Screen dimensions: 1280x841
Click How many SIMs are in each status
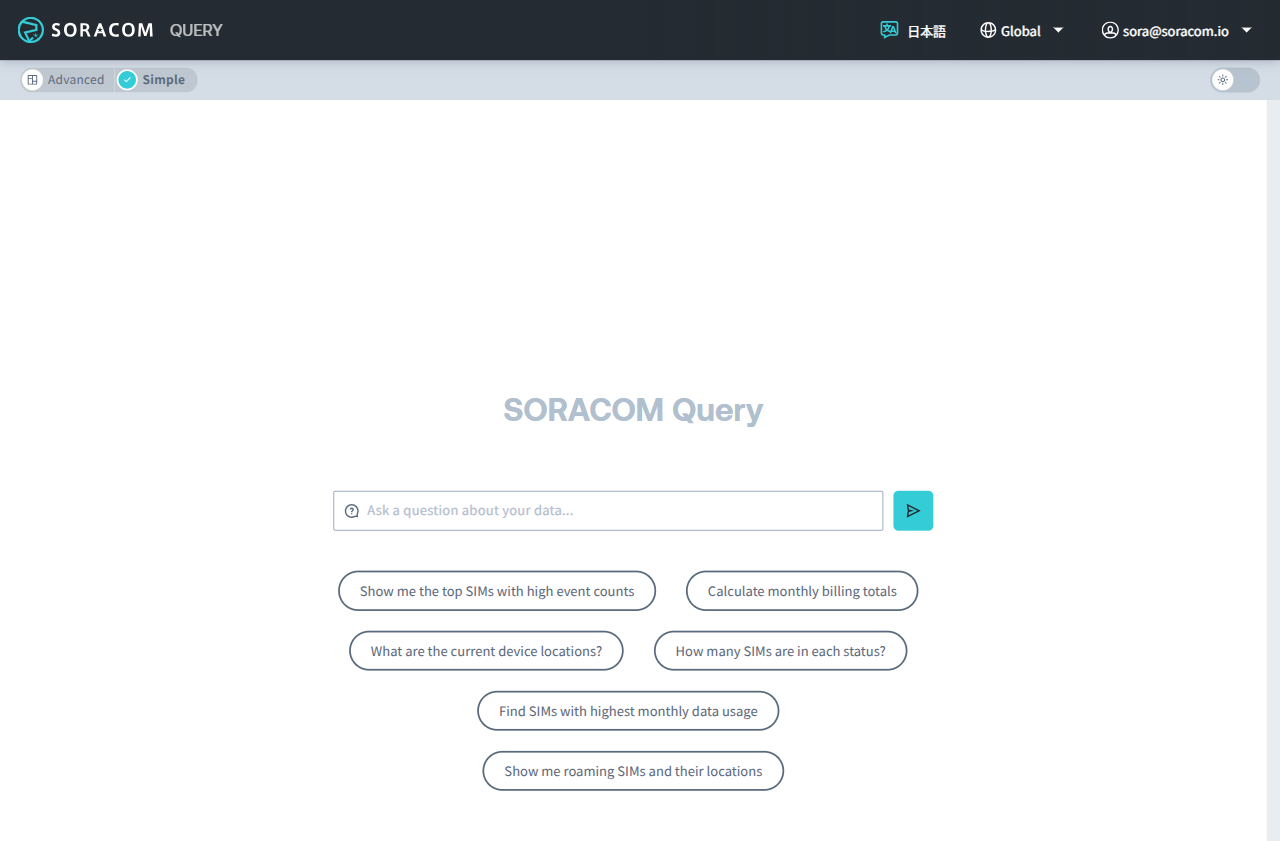[780, 650]
